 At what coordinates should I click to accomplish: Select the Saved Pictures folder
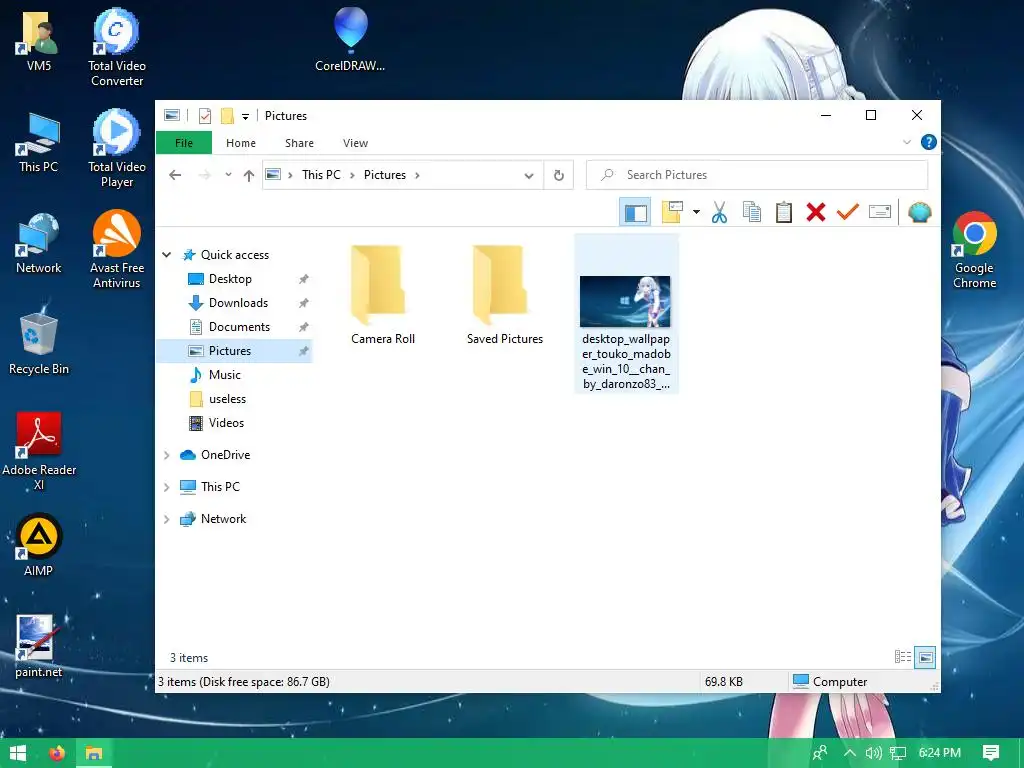[x=505, y=295]
